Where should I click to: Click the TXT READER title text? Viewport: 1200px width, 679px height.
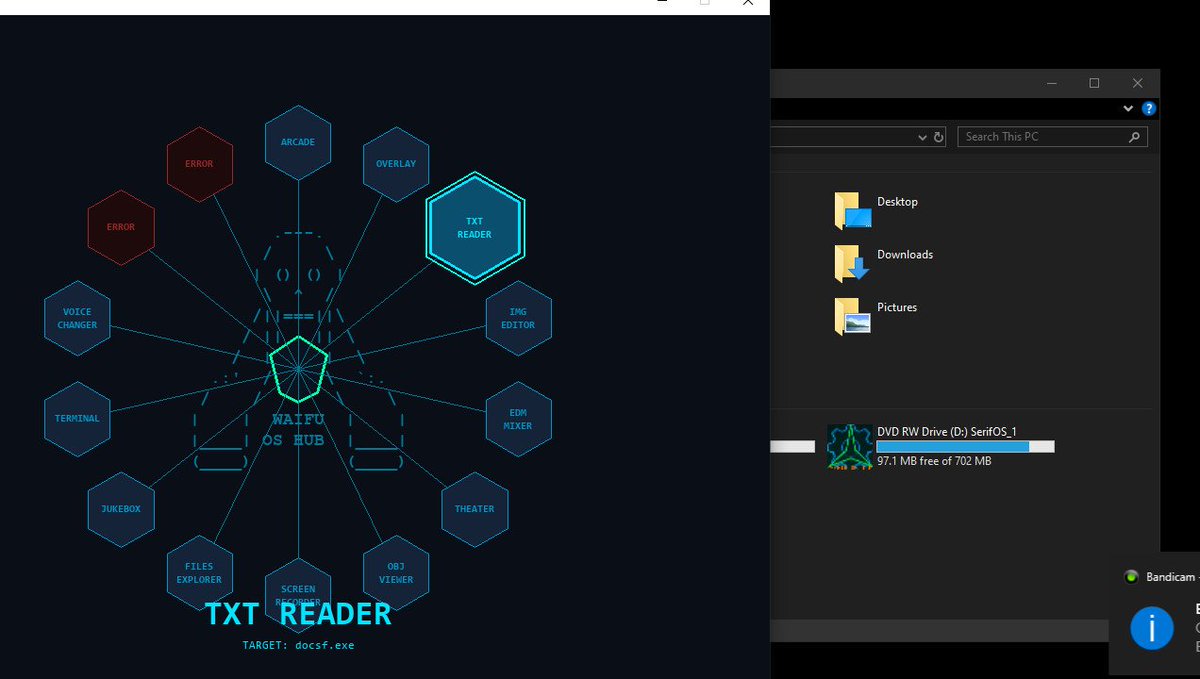298,614
